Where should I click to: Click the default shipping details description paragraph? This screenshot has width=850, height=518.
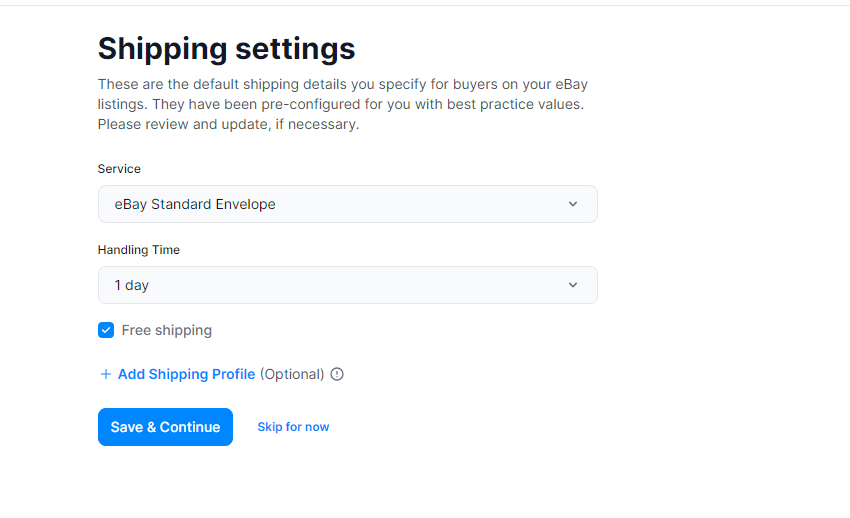click(x=343, y=104)
